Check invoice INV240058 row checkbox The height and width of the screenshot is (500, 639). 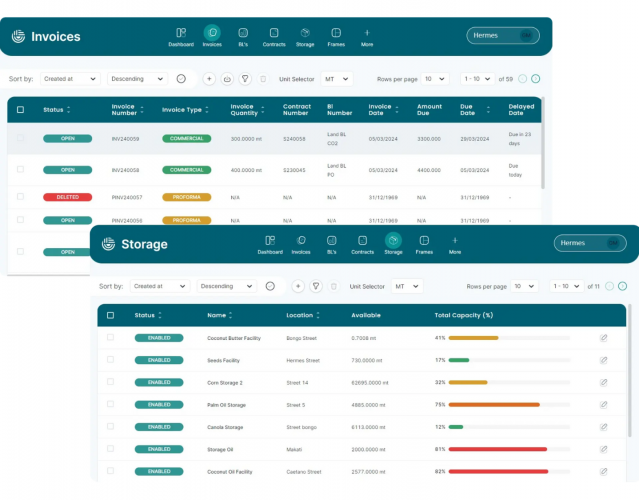click(x=20, y=169)
